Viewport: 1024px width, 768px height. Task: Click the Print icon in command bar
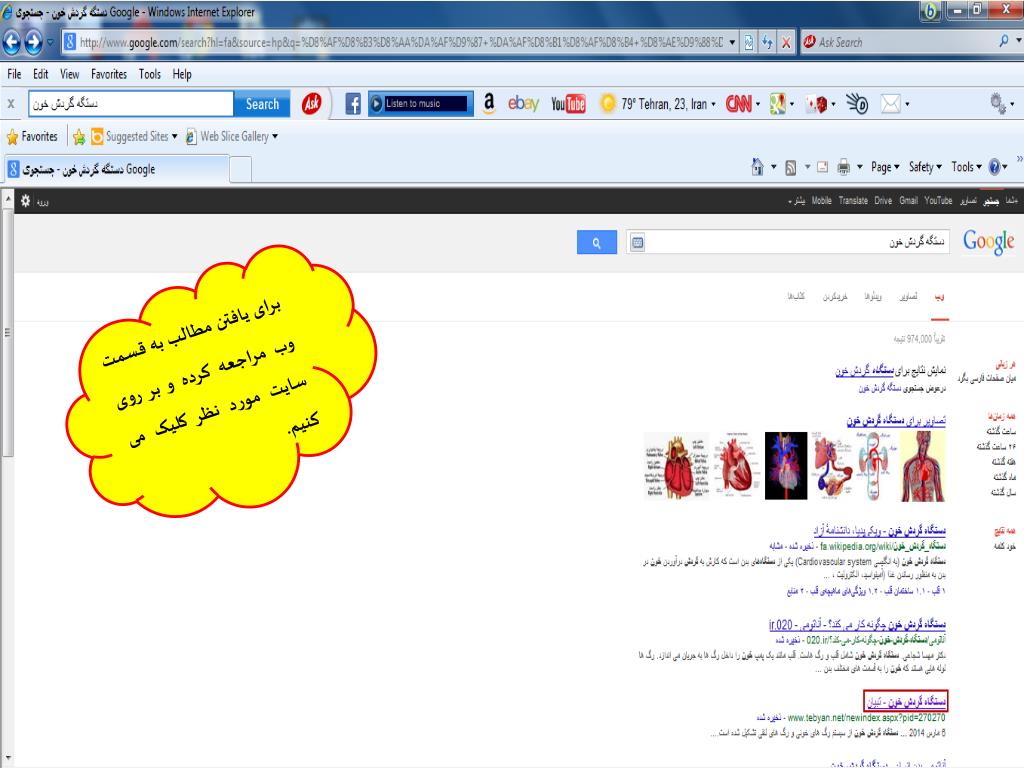click(844, 167)
